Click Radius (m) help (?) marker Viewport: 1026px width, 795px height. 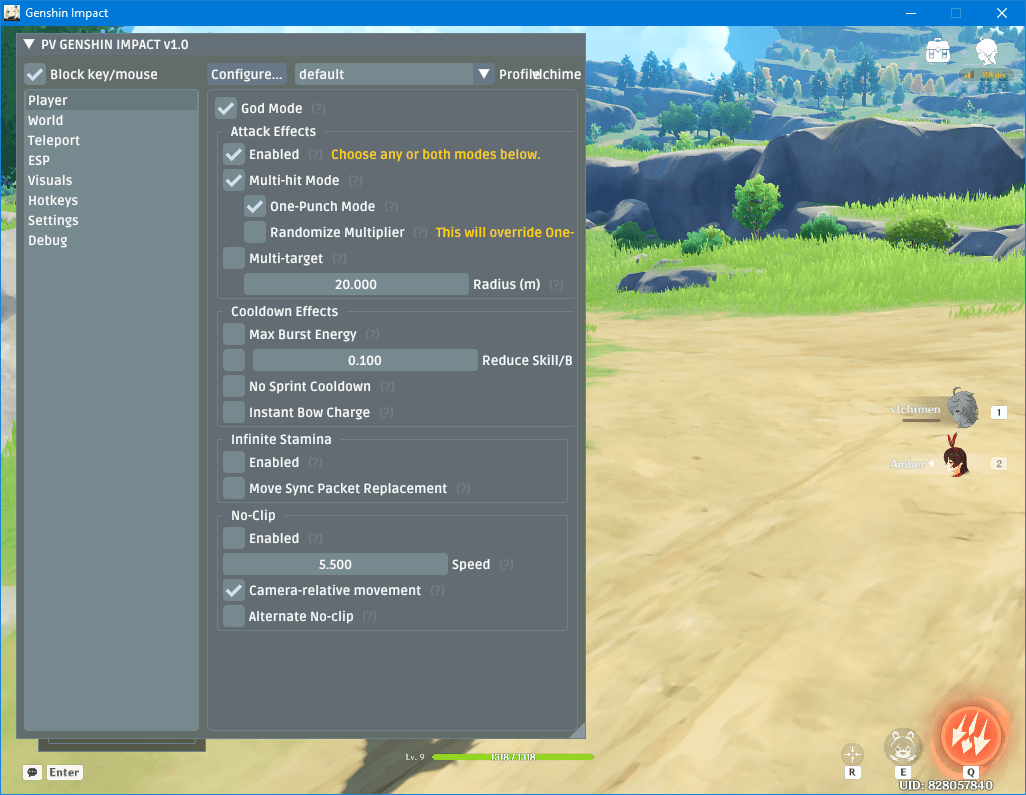click(x=556, y=285)
